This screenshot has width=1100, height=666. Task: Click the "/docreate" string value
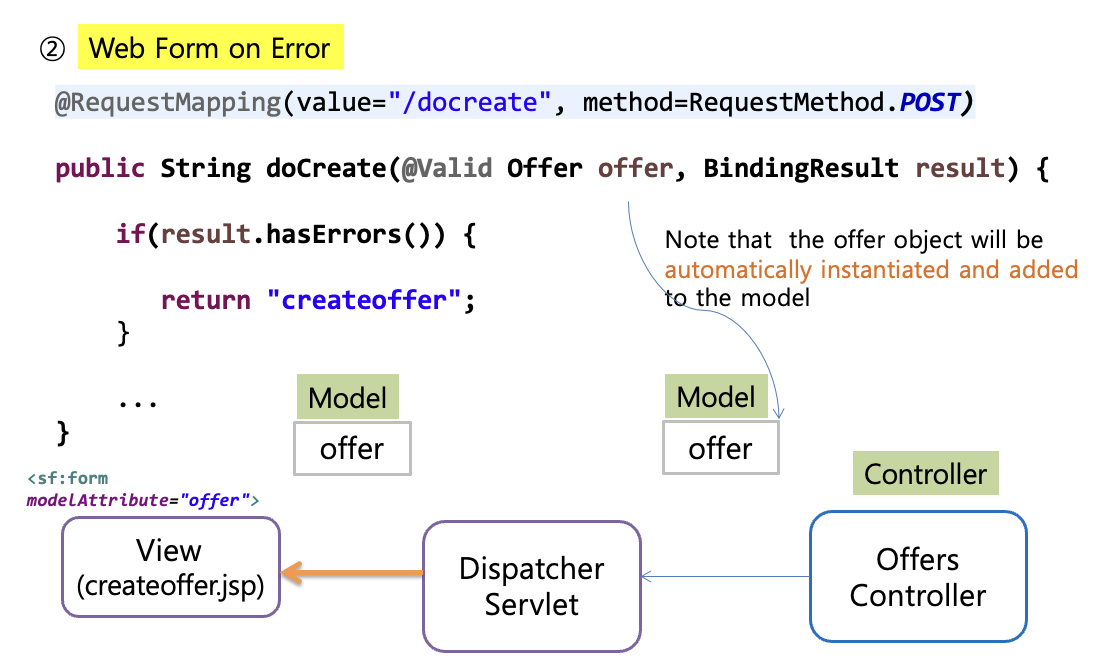470,102
